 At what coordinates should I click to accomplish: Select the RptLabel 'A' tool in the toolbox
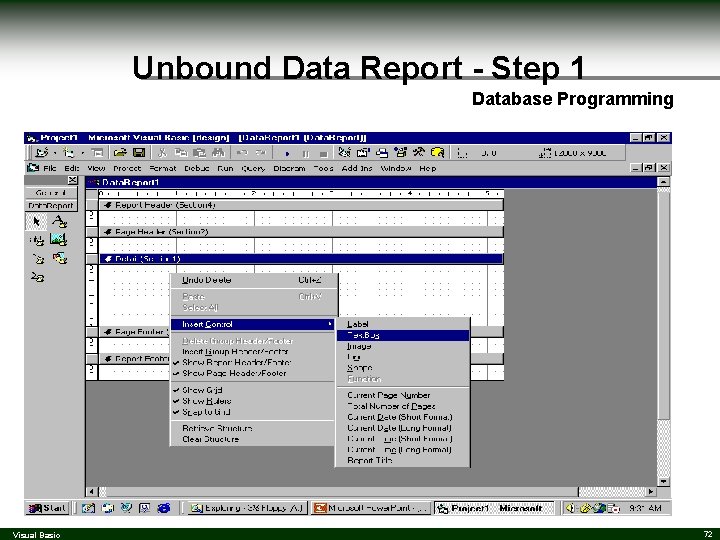pos(59,222)
